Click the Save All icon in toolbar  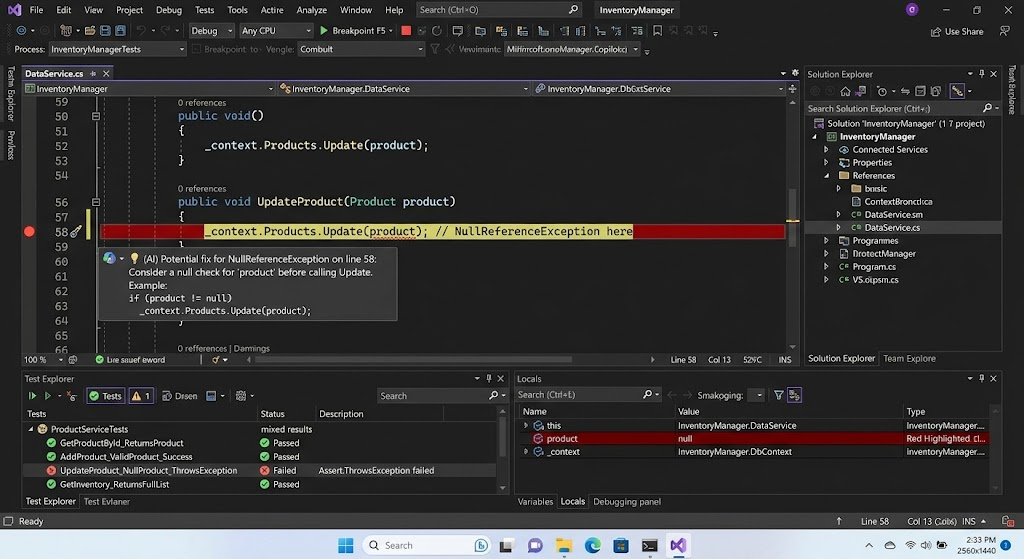click(x=120, y=31)
